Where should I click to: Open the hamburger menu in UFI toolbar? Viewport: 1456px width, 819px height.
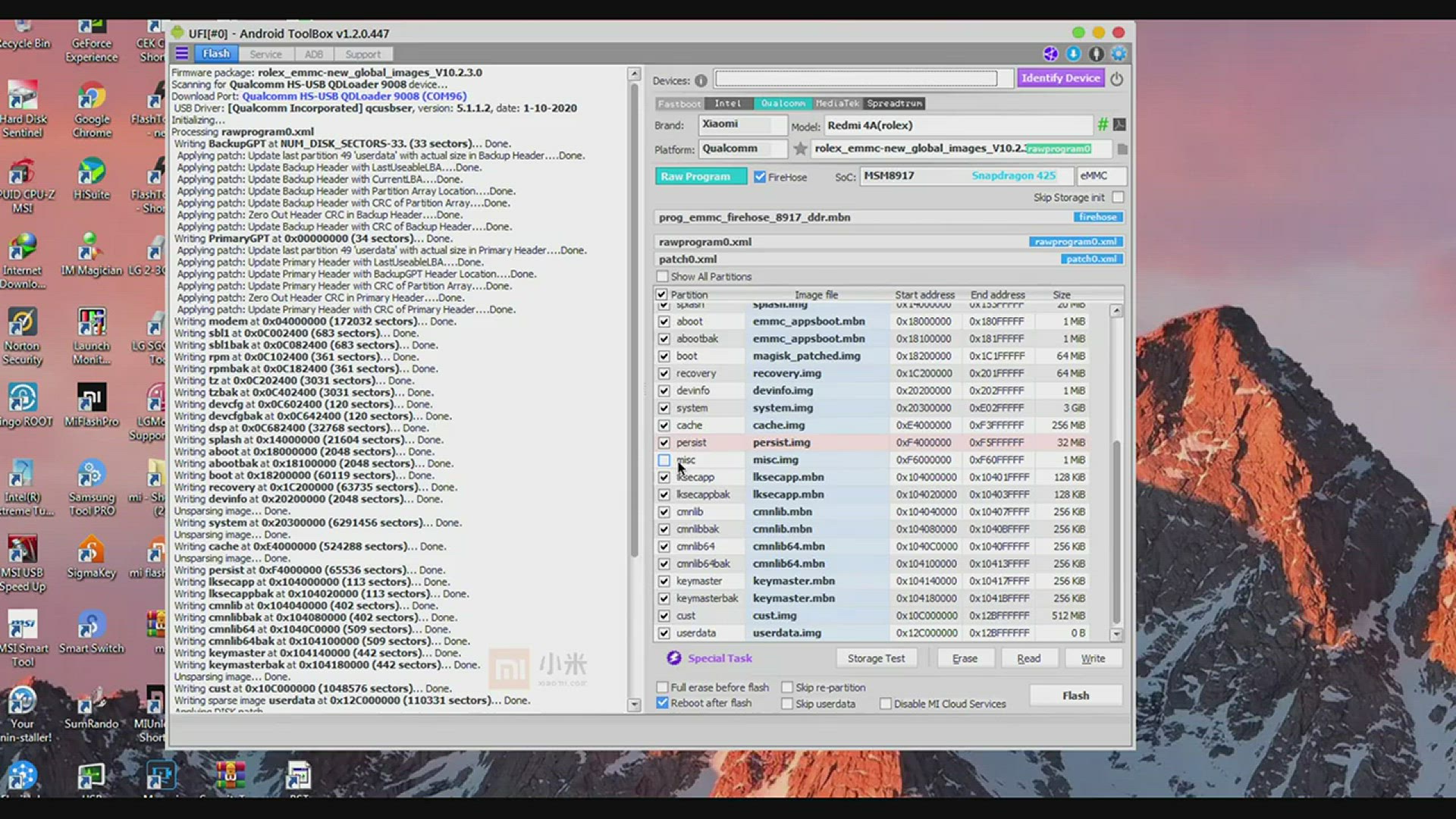tap(181, 54)
